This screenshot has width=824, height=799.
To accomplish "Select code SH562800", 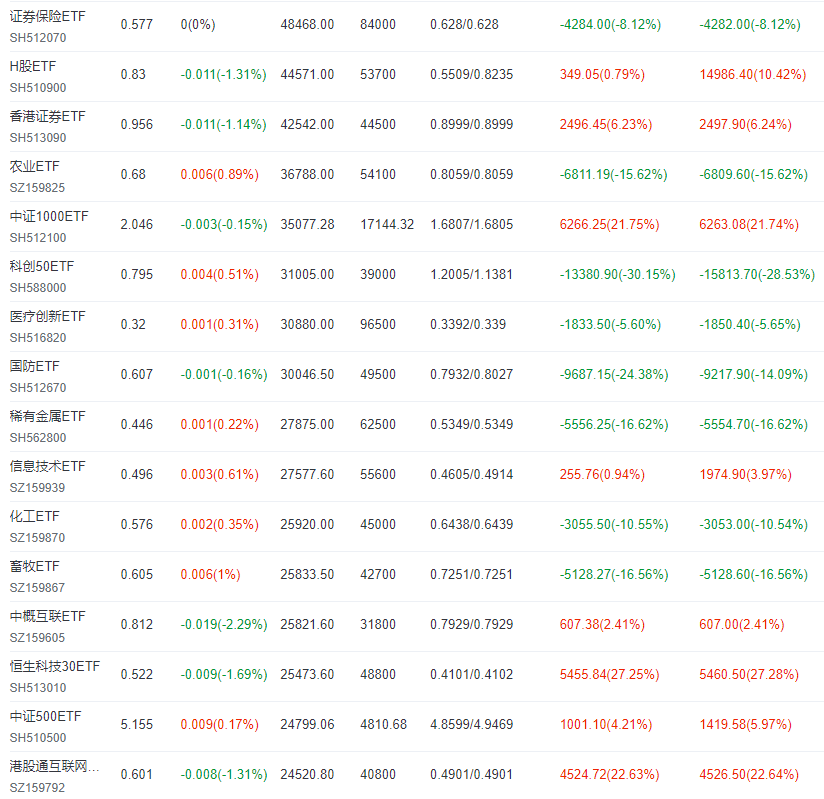I will click(38, 437).
